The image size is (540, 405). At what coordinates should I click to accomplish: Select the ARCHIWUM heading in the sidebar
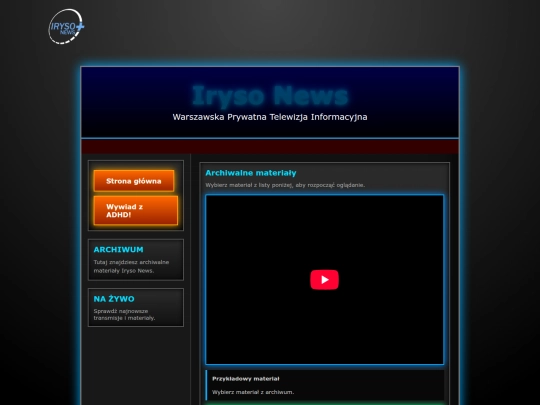pos(118,249)
